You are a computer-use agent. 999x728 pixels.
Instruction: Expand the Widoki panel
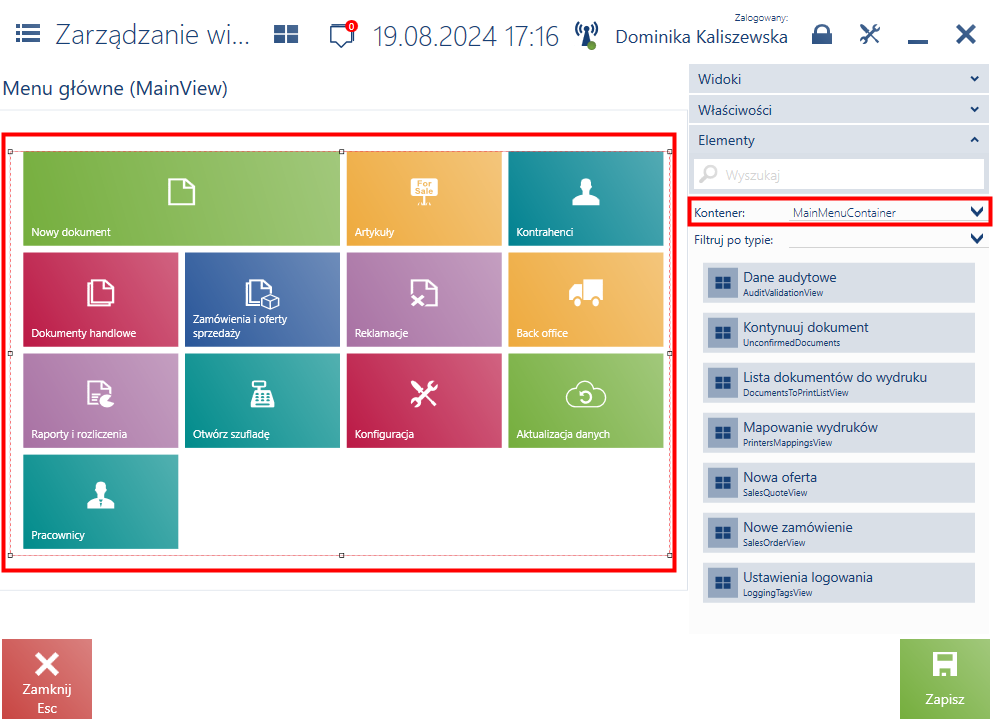pyautogui.click(x=838, y=79)
